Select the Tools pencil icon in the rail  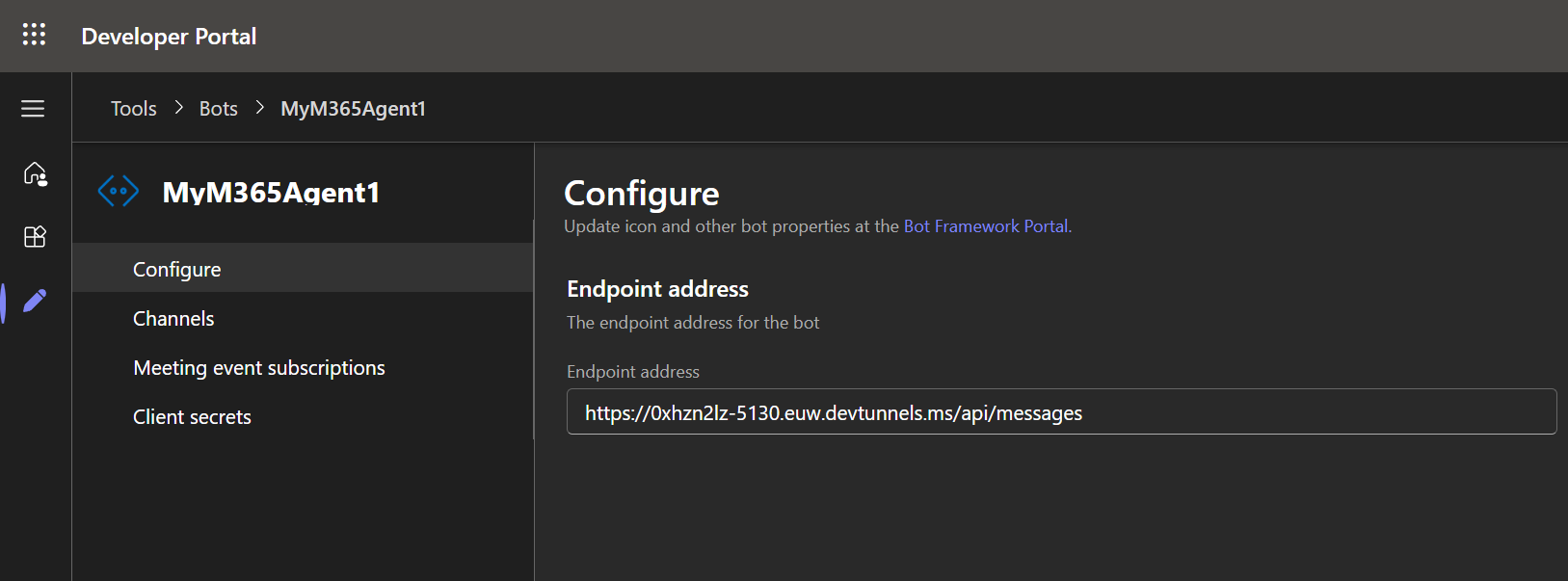click(35, 301)
